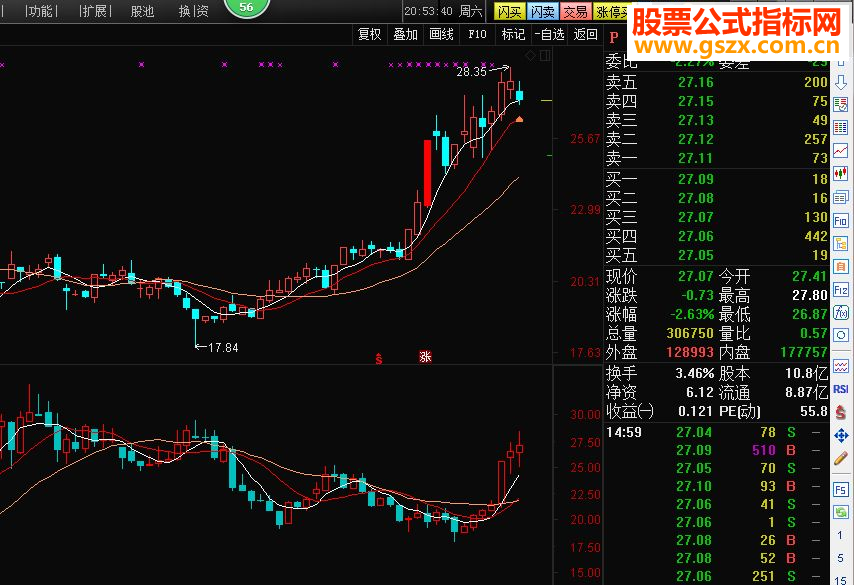
Task: Click 标记 mark option in chart toolbar
Action: click(513, 34)
